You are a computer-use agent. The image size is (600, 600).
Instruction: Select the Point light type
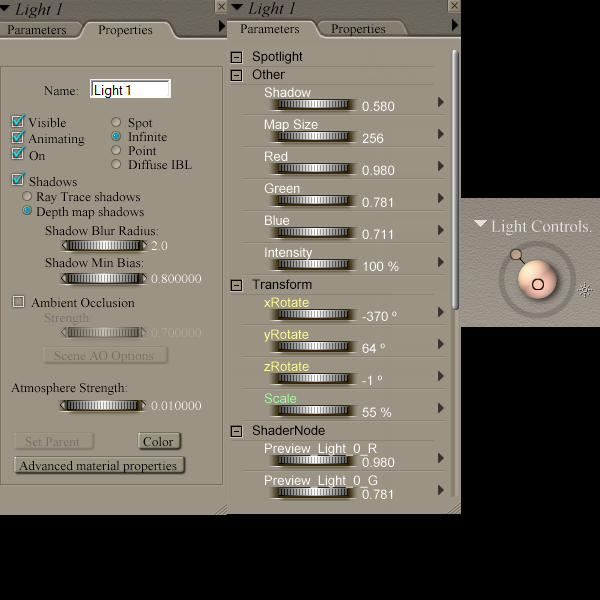(x=116, y=150)
